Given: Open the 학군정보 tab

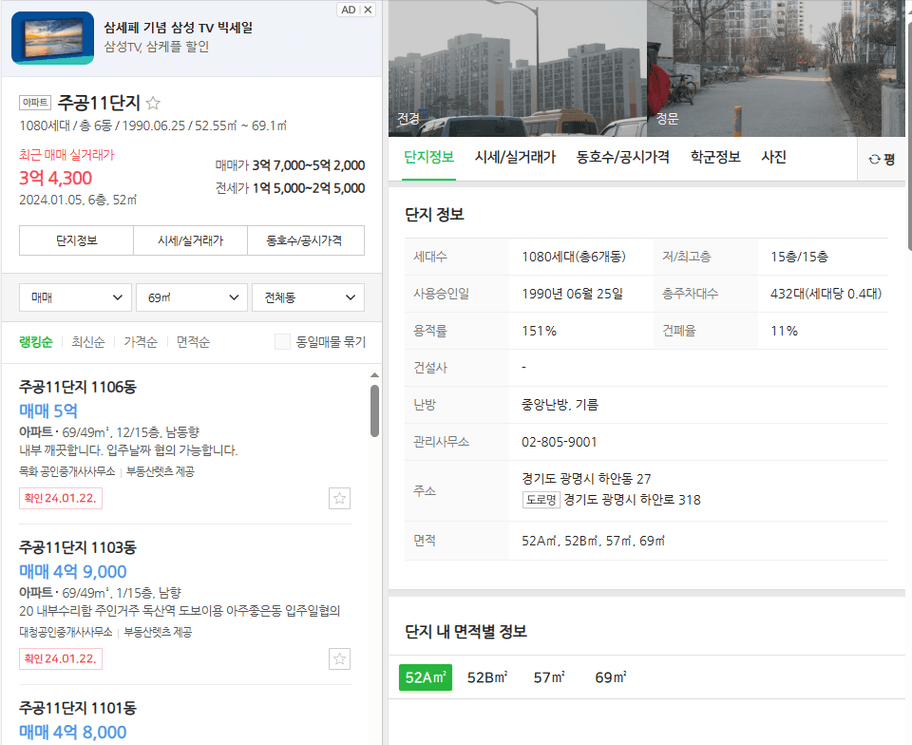Looking at the screenshot, I should (x=715, y=157).
